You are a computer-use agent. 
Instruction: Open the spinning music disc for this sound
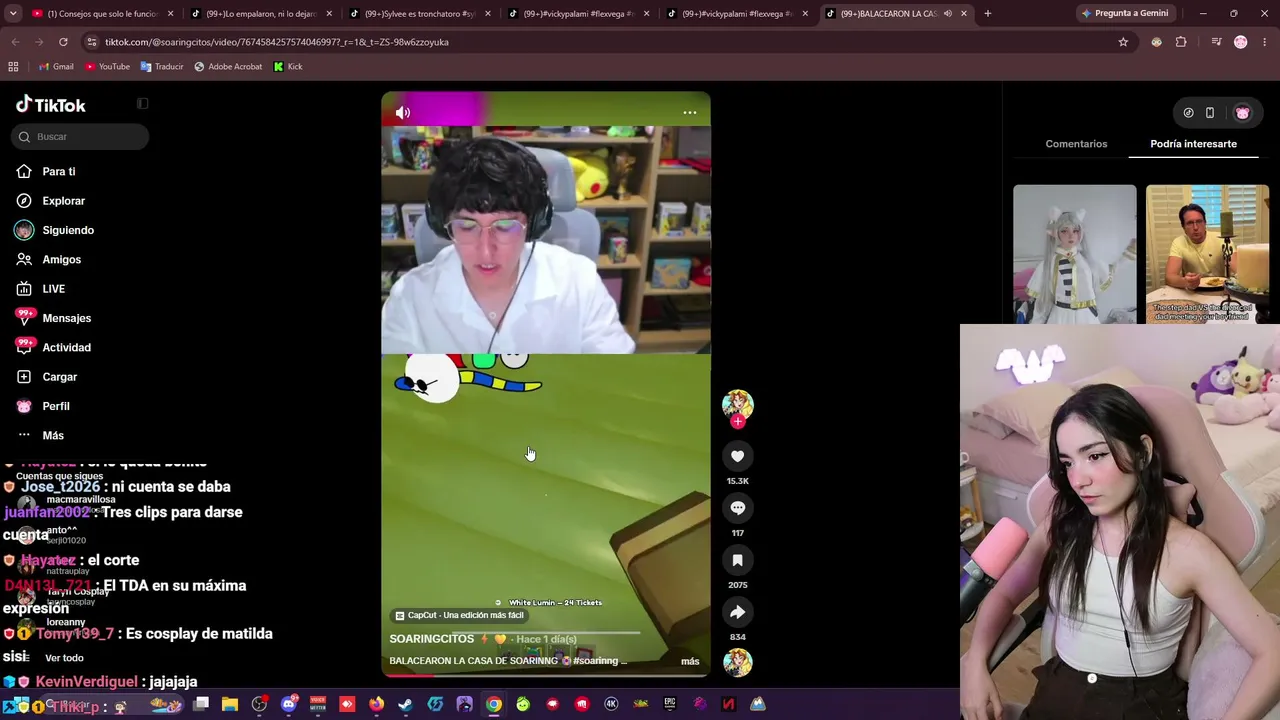(x=738, y=662)
